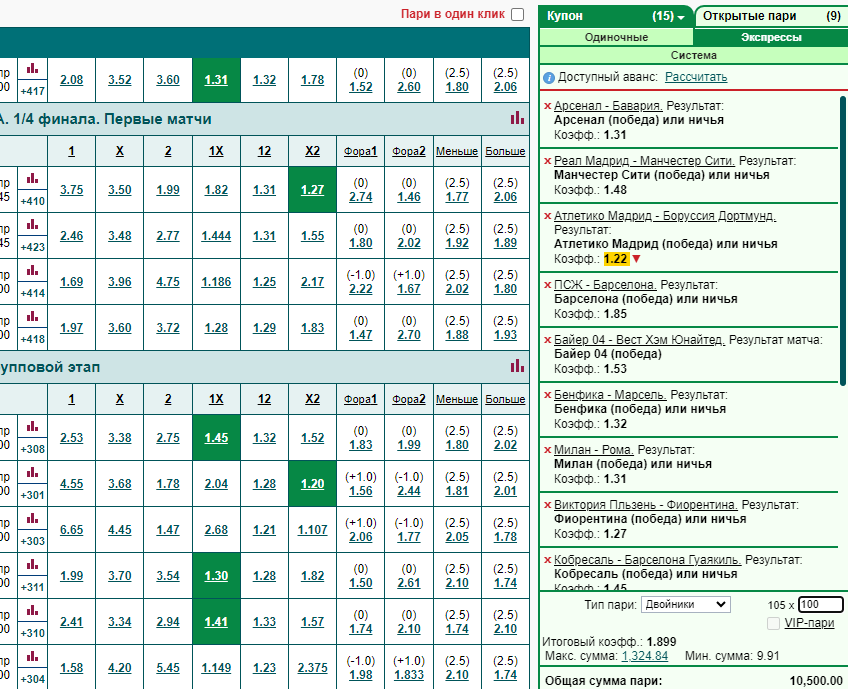The image size is (848, 689).
Task: Expand the Купон (15) dropdown arrow
Action: pos(681,17)
